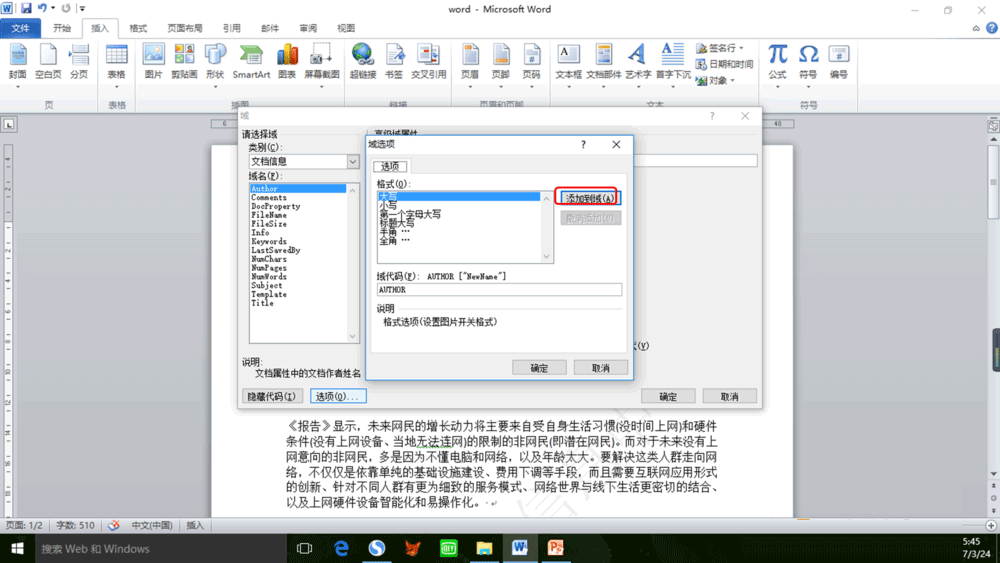Insert a chart using the 图表 icon

(x=287, y=60)
